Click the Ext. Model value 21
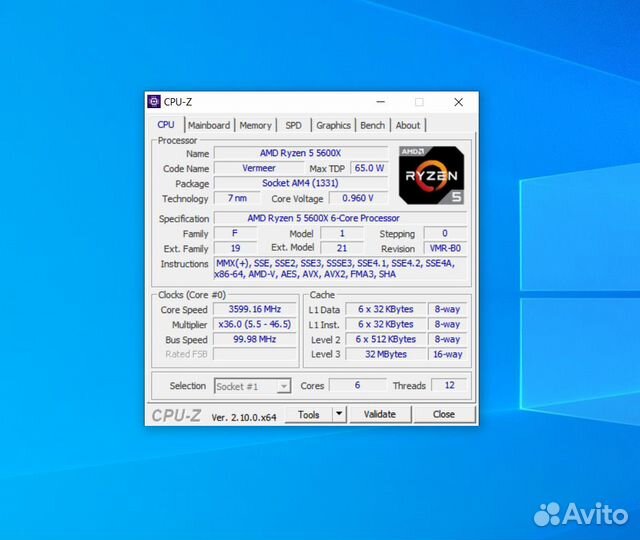This screenshot has width=640, height=540. pyautogui.click(x=342, y=248)
